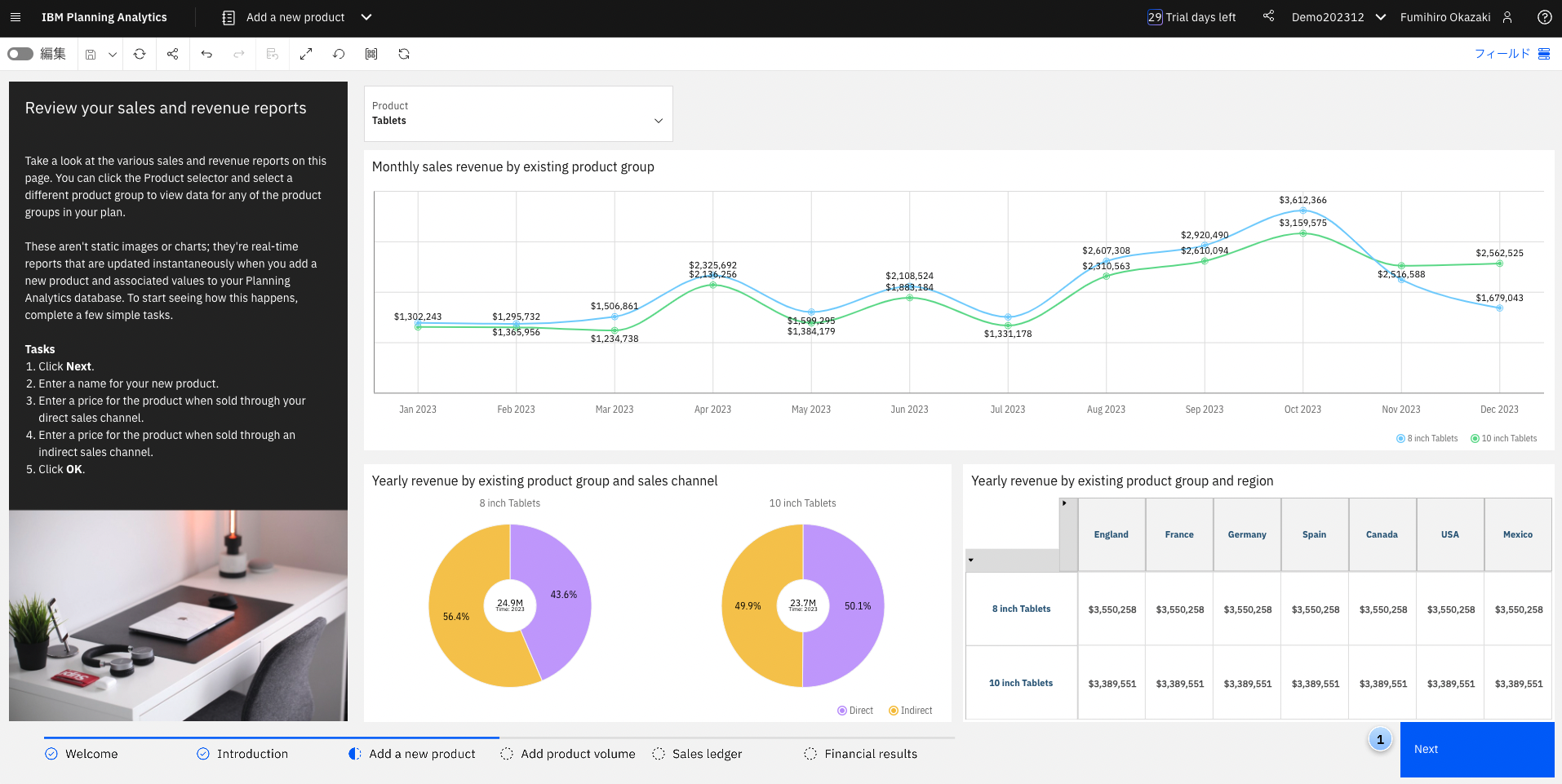Click the circular refresh icon beside save
This screenshot has height=784, width=1562.
pos(140,54)
